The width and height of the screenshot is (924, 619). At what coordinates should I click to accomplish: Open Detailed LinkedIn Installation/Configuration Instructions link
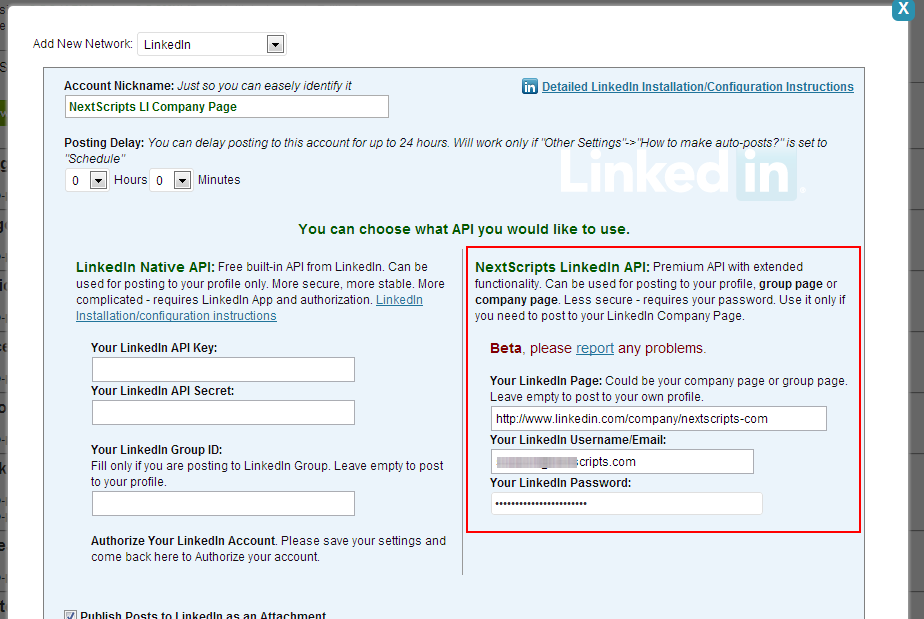click(x=698, y=87)
